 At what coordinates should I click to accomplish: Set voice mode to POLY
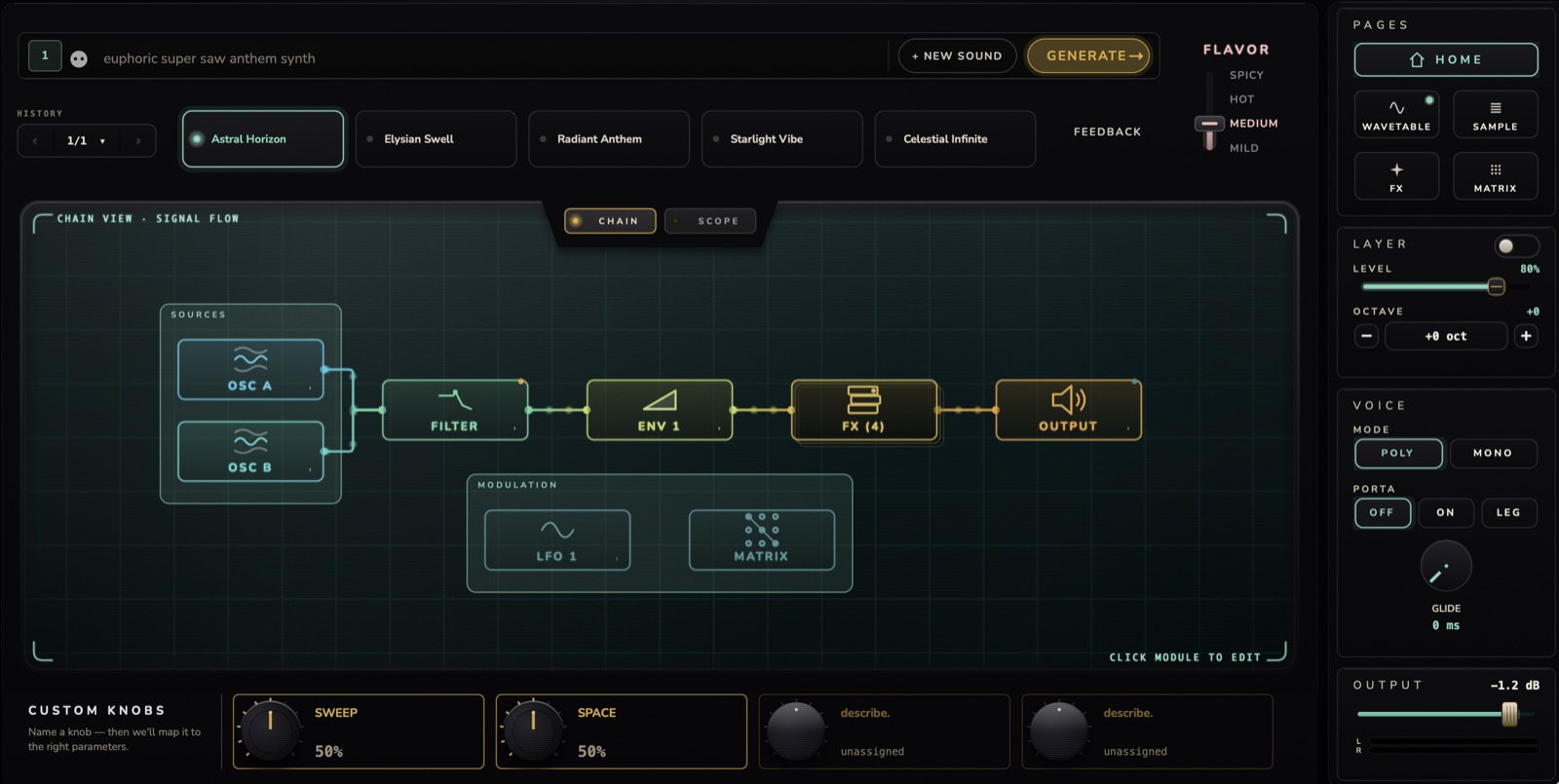1398,453
